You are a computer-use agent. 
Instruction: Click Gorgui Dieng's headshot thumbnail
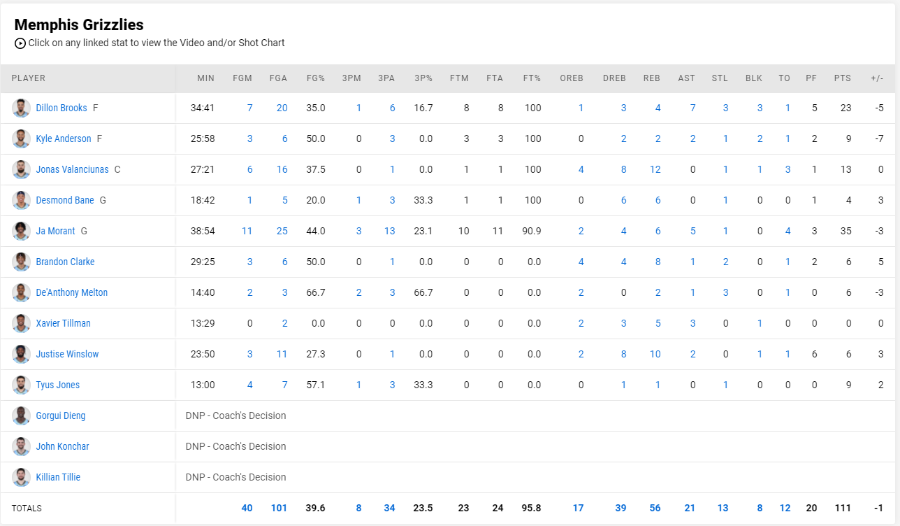tap(21, 415)
